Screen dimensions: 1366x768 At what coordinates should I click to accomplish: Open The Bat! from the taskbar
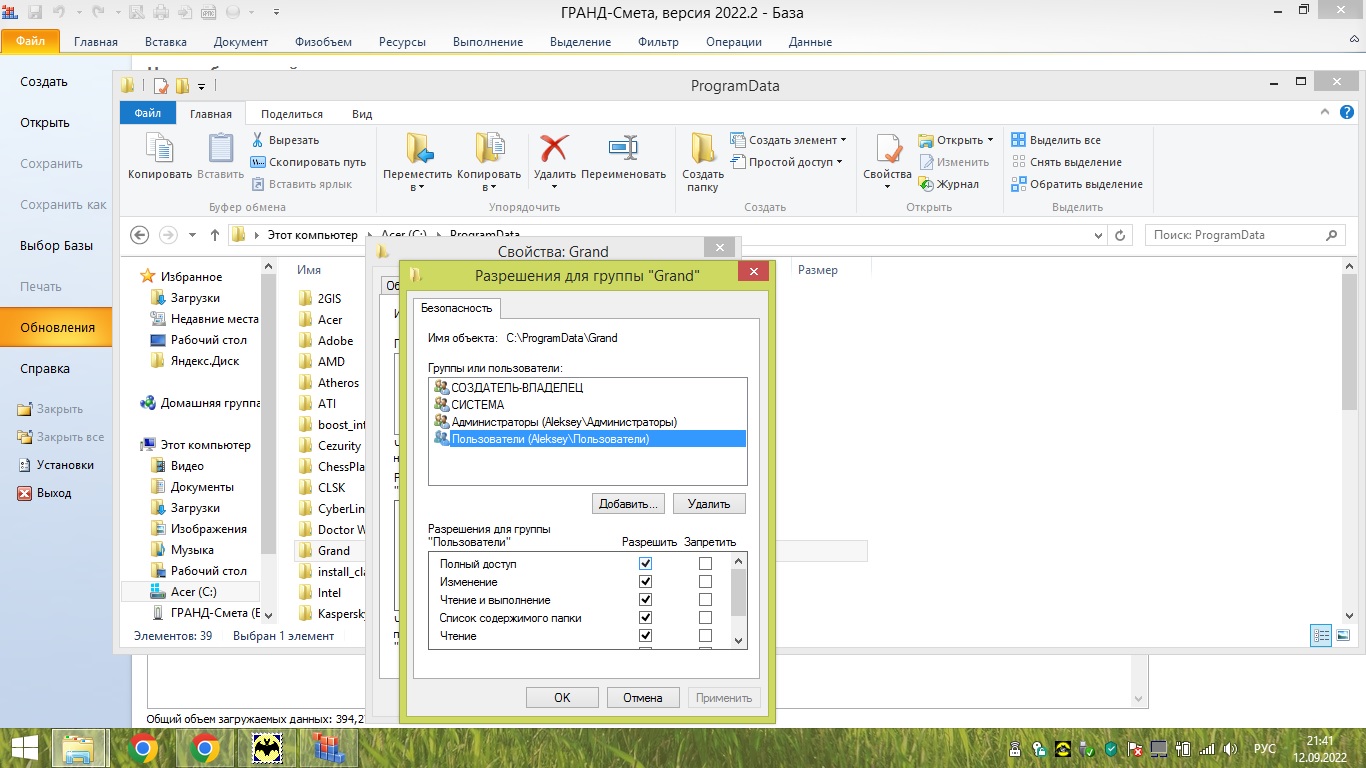tap(267, 748)
